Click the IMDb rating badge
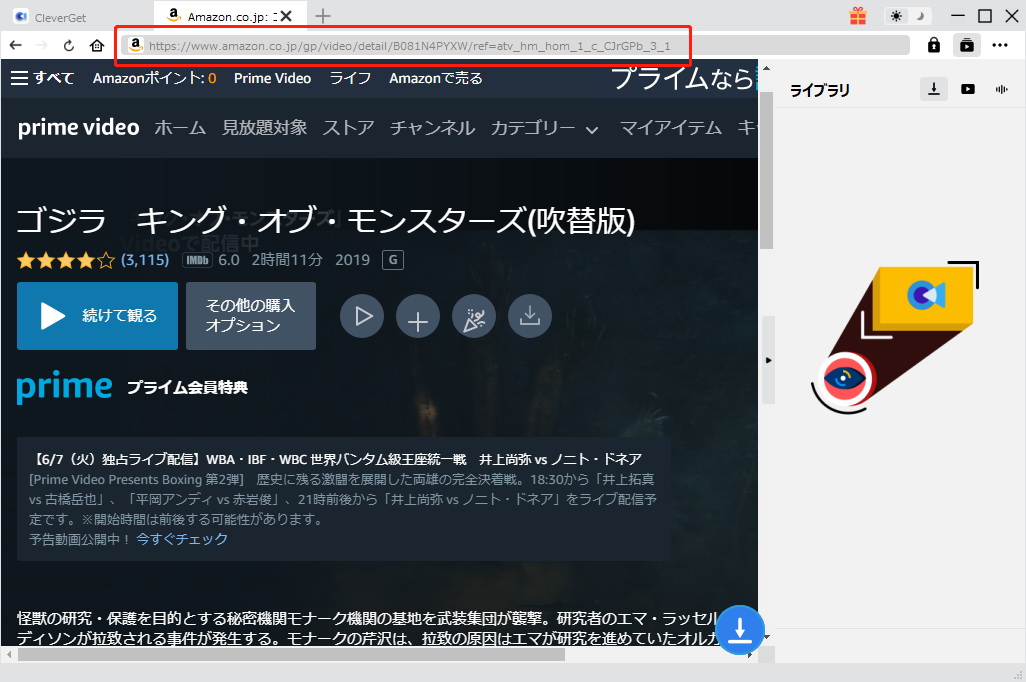The height and width of the screenshot is (682, 1026). point(197,260)
